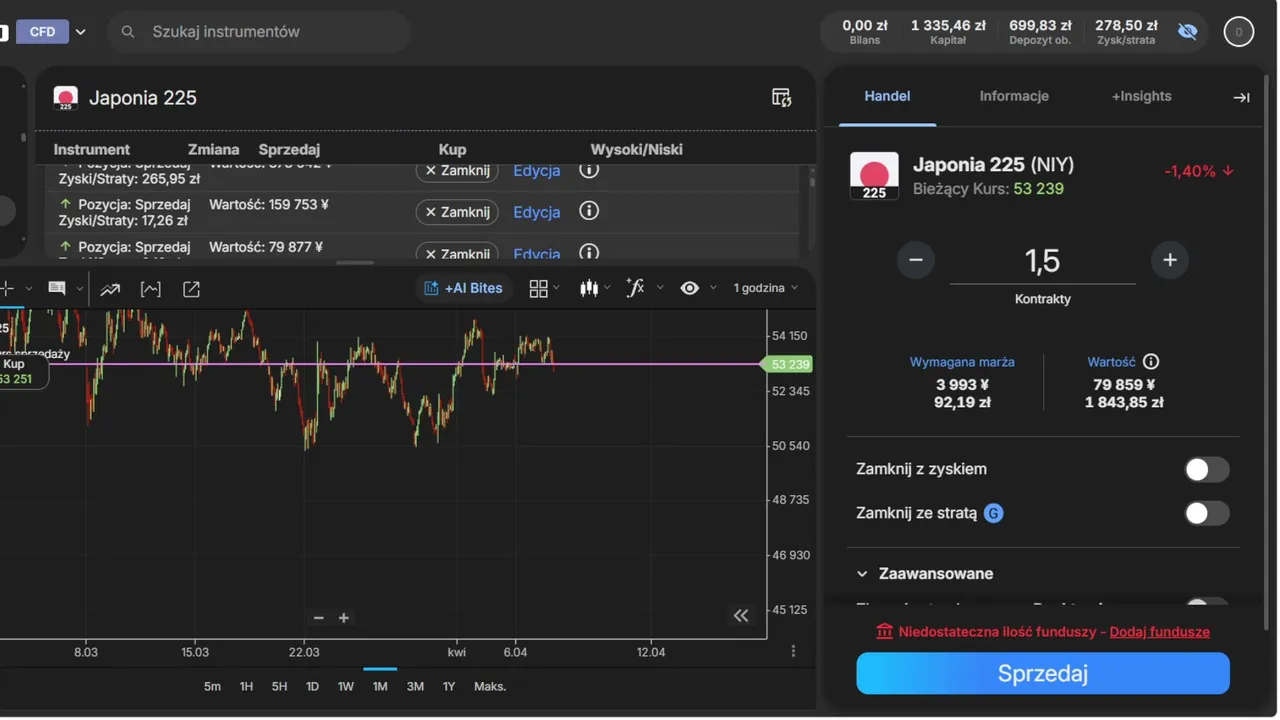Open the notifications counter circle showing 0

(x=1238, y=32)
